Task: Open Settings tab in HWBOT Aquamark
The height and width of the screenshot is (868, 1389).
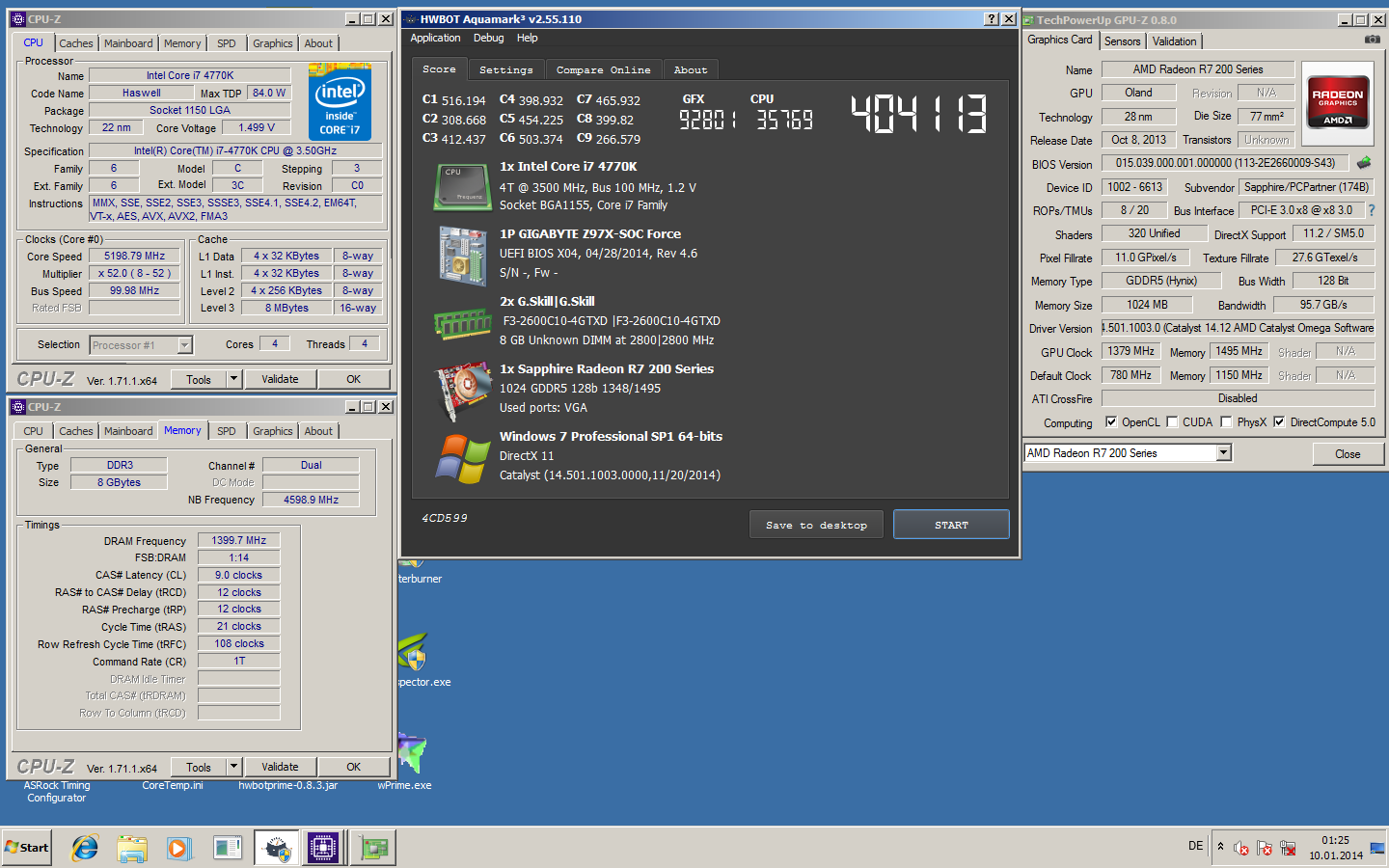Action: (x=506, y=69)
